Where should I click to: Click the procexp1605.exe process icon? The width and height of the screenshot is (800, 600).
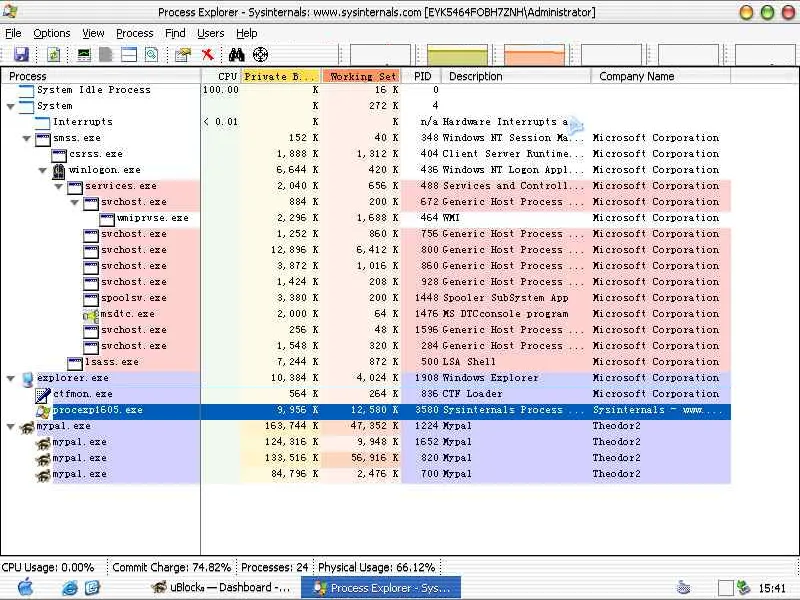[43, 410]
